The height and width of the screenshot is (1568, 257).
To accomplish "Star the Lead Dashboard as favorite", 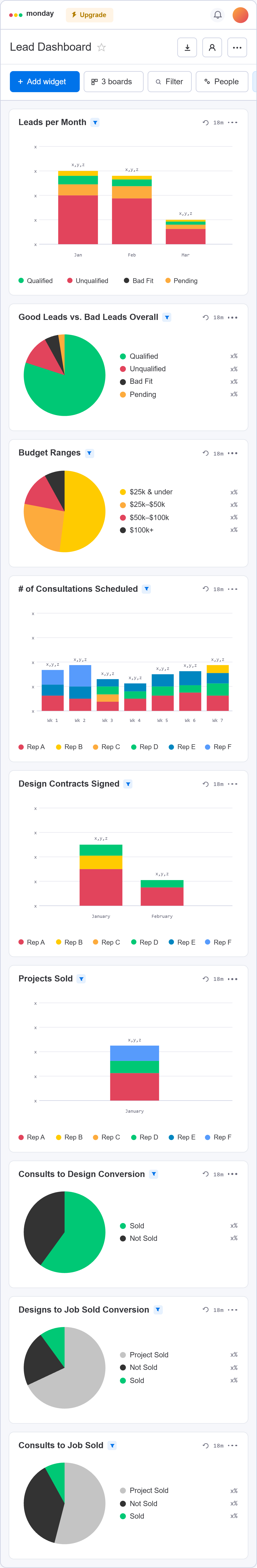I will coord(102,47).
